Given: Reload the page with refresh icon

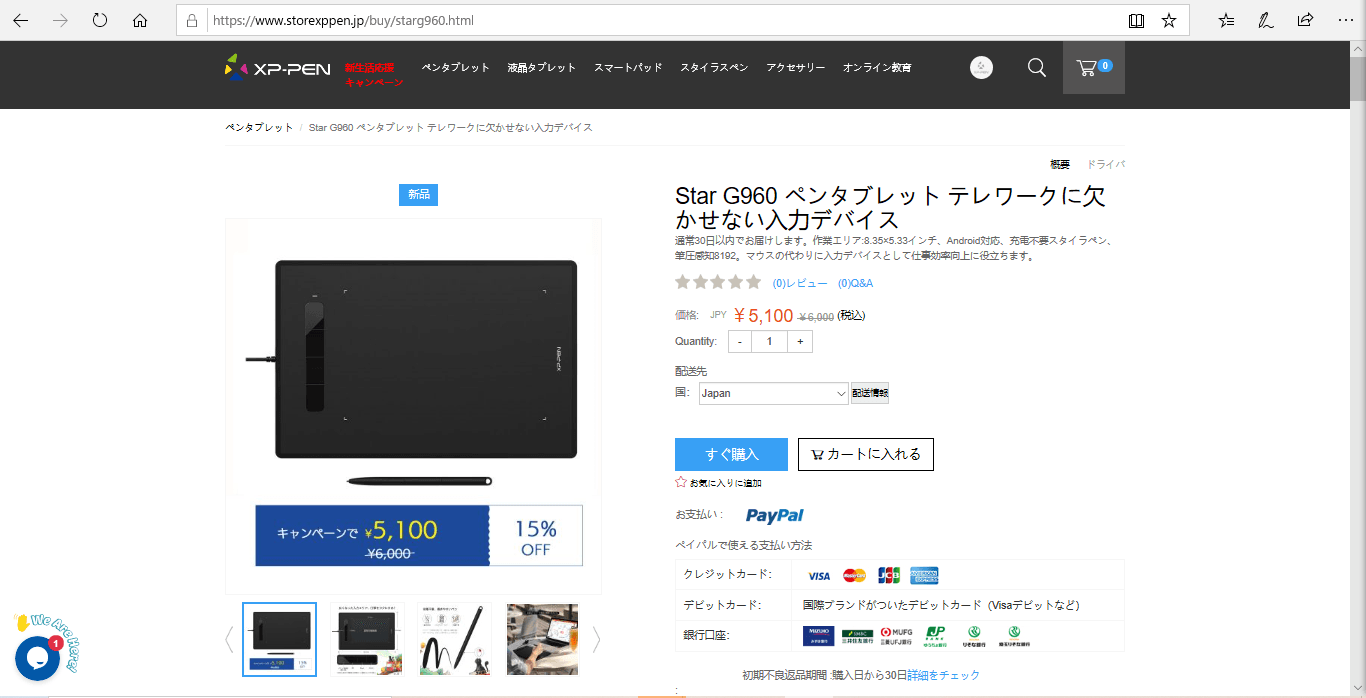Looking at the screenshot, I should tap(100, 20).
